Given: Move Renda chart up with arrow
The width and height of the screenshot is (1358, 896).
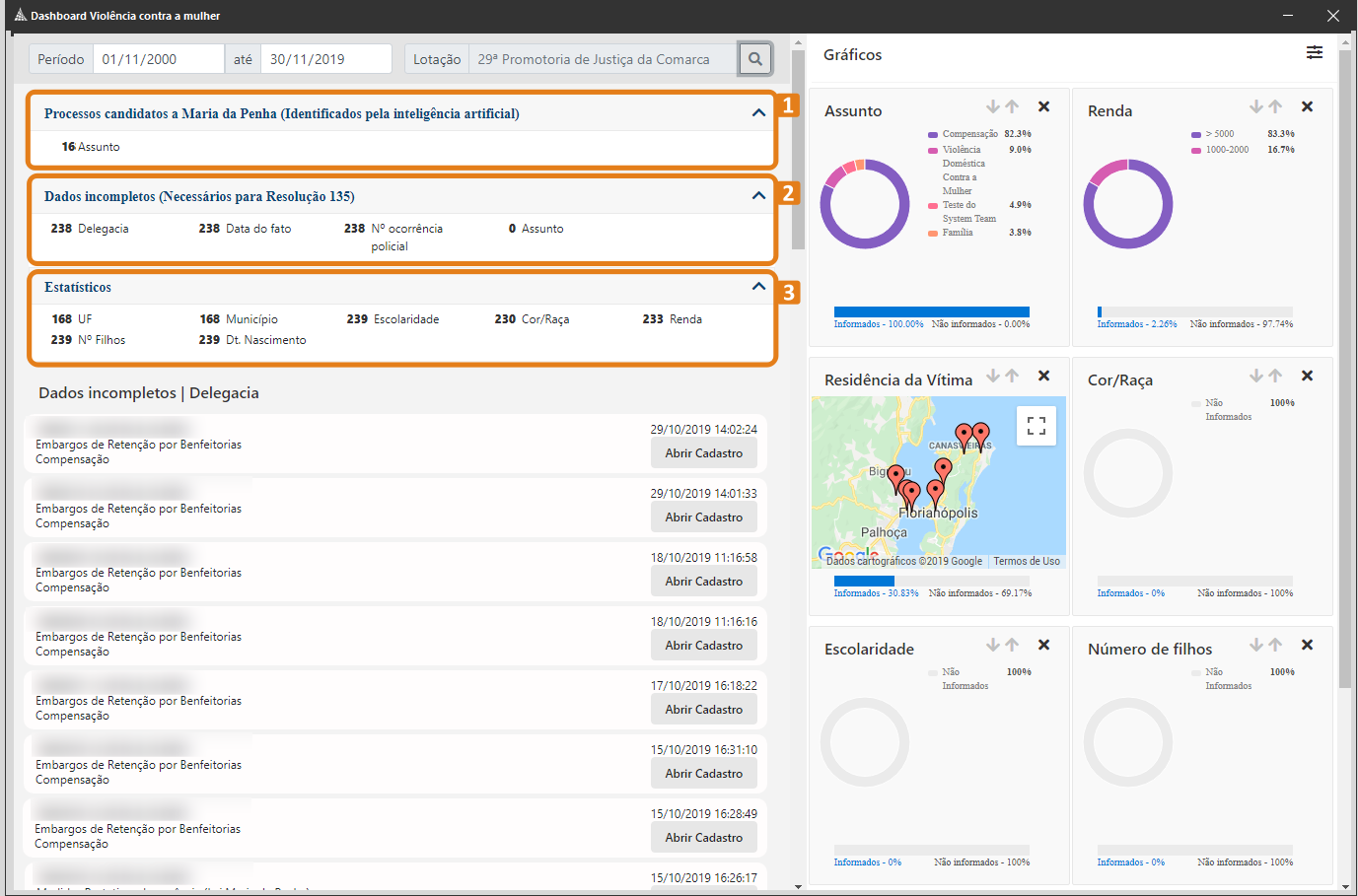Looking at the screenshot, I should coord(1275,106).
